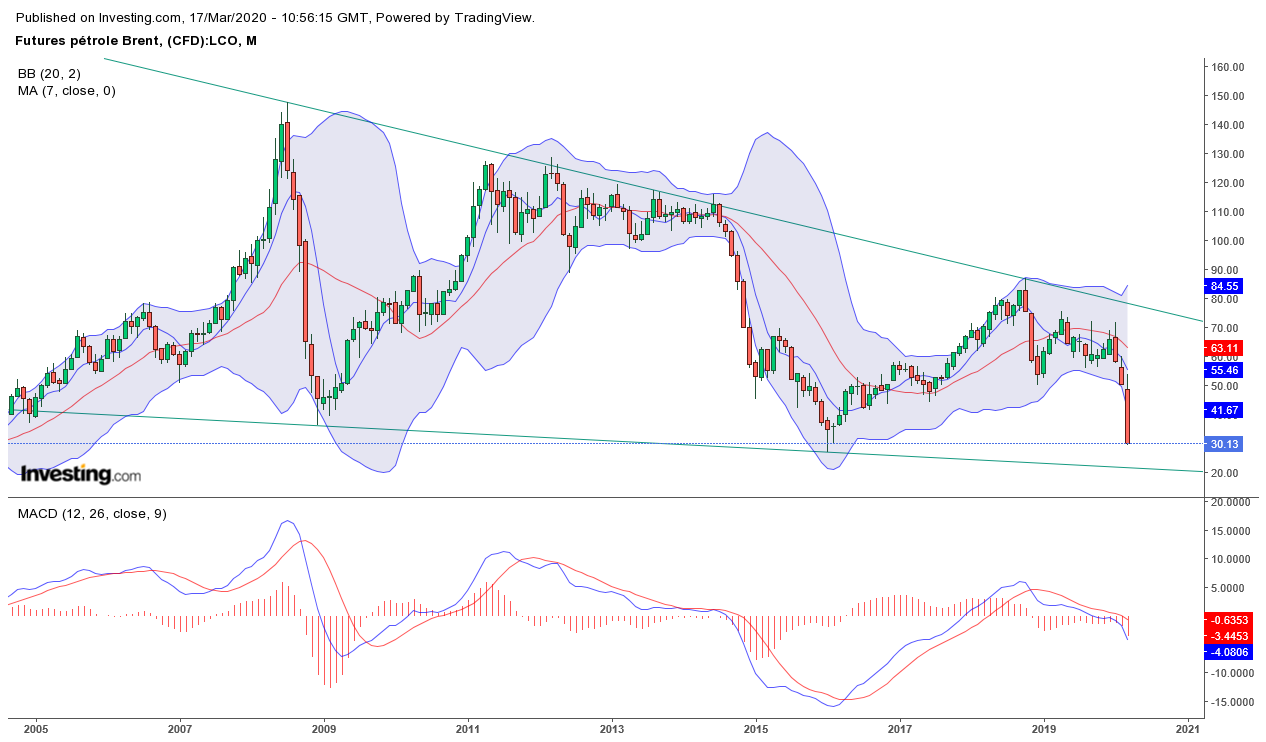Click the 130.00 price axis label
This screenshot has height=742, width=1266.
[1227, 154]
